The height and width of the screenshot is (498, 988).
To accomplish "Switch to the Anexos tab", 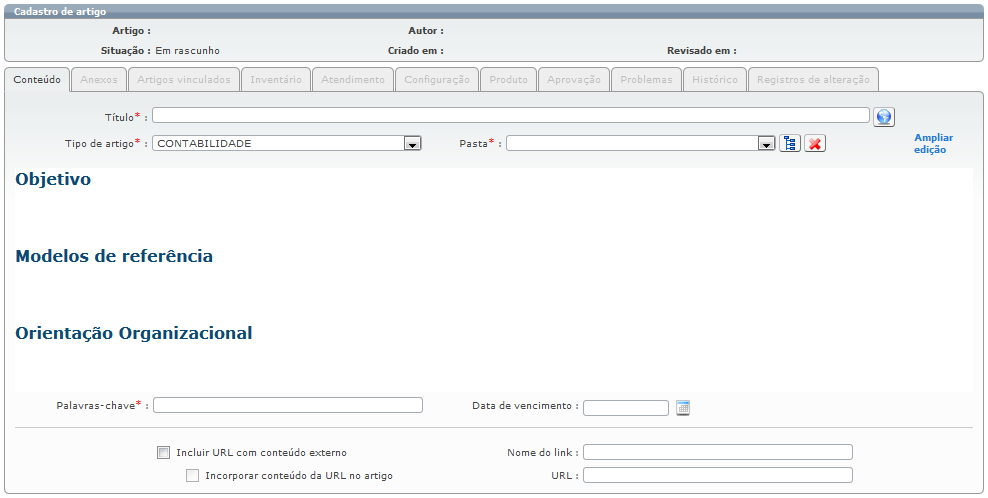I will [99, 80].
